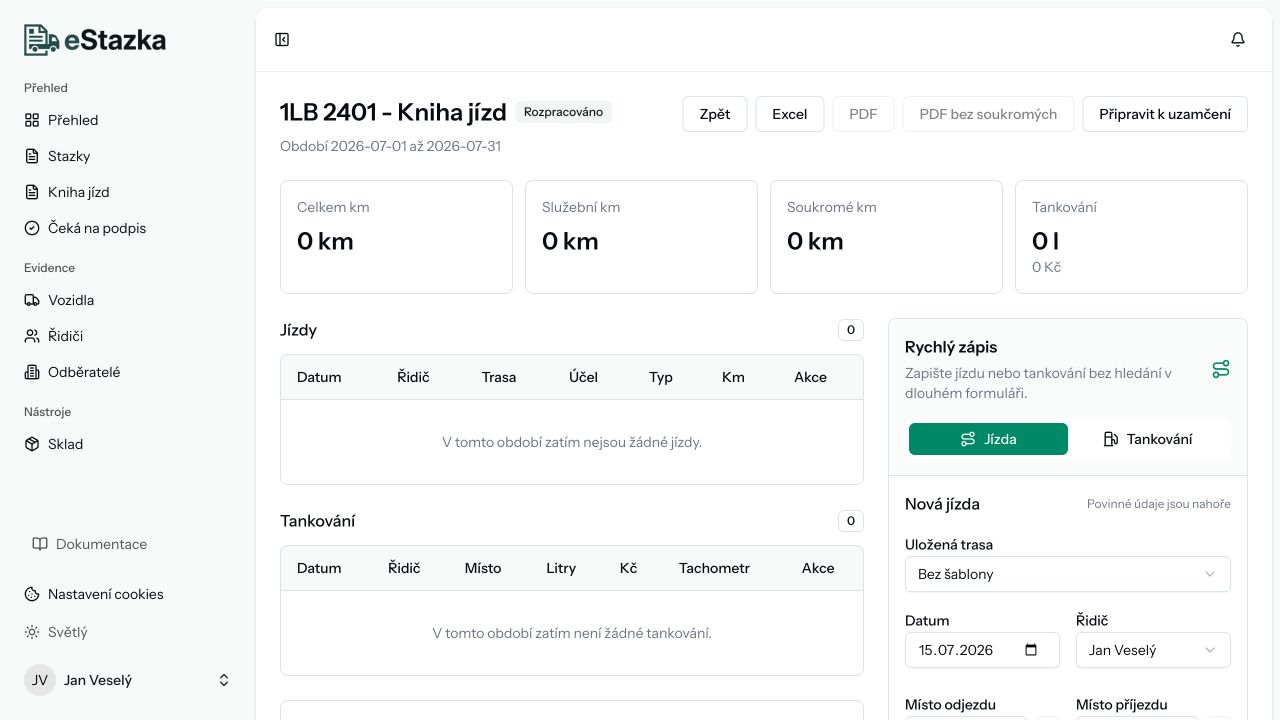Open the calendar picker in Datum field

pos(1031,650)
